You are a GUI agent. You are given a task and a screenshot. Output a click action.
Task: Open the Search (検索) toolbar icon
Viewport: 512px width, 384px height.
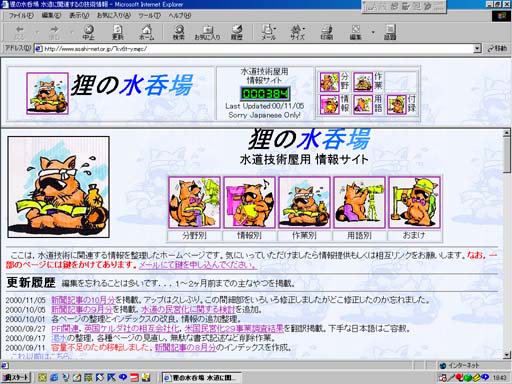tap(179, 32)
